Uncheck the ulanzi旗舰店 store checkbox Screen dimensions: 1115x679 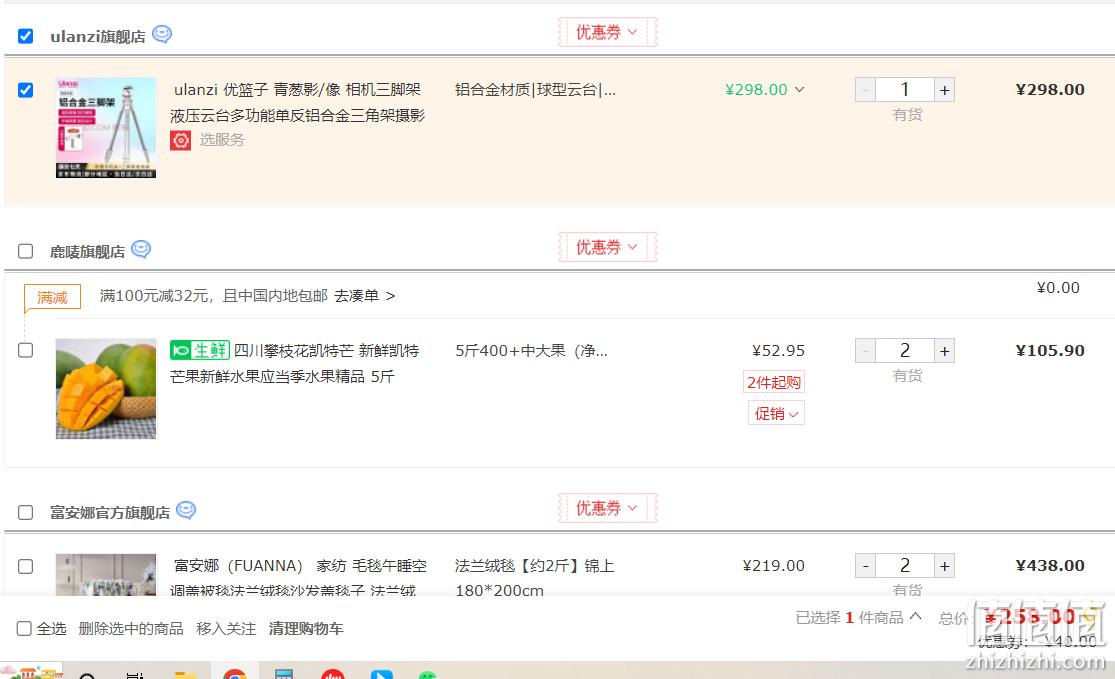pyautogui.click(x=26, y=36)
